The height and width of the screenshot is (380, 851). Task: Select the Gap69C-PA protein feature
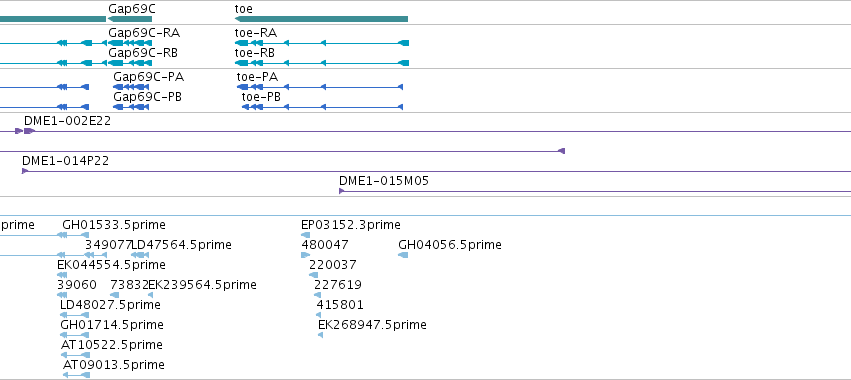tap(131, 87)
